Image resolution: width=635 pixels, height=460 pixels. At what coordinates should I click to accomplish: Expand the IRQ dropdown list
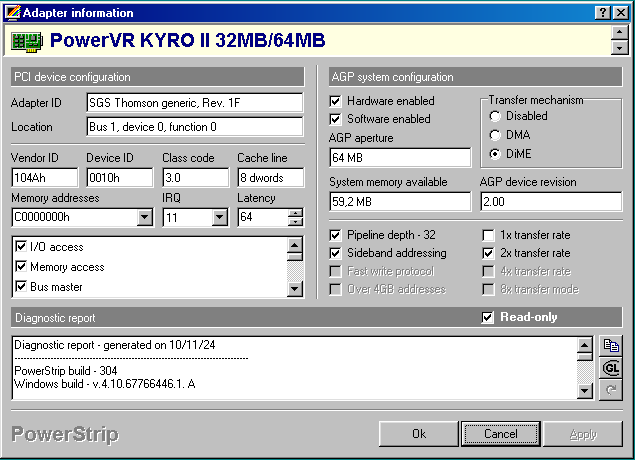(x=221, y=217)
